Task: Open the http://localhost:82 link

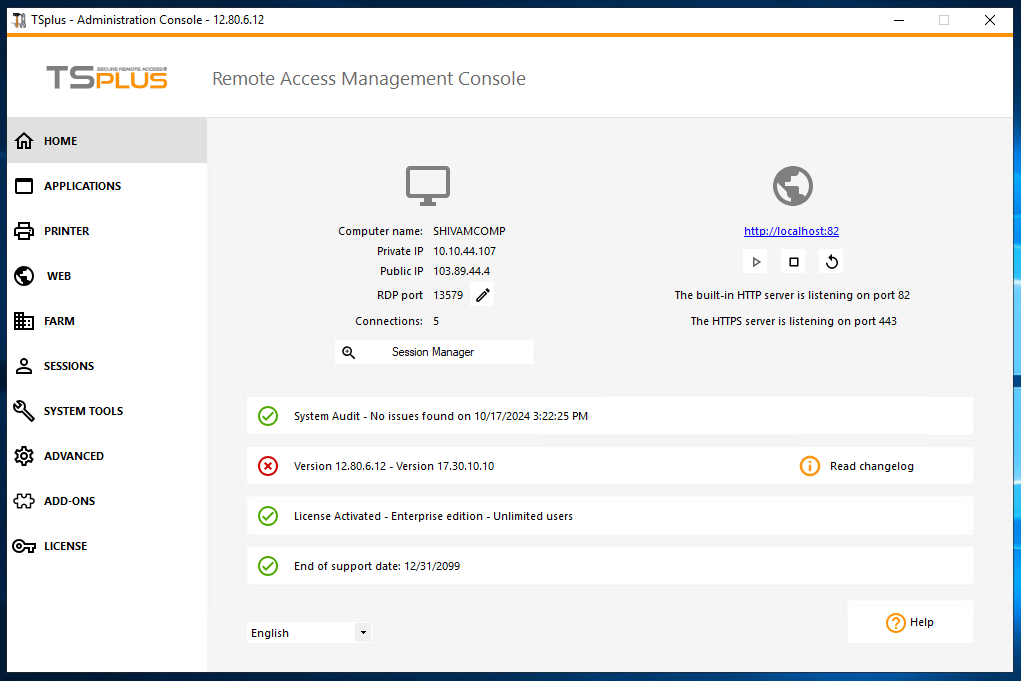Action: (x=791, y=231)
